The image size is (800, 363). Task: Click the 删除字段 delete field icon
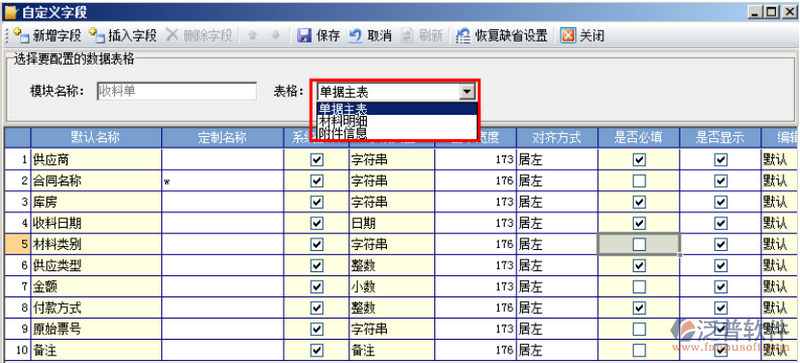tap(172, 35)
